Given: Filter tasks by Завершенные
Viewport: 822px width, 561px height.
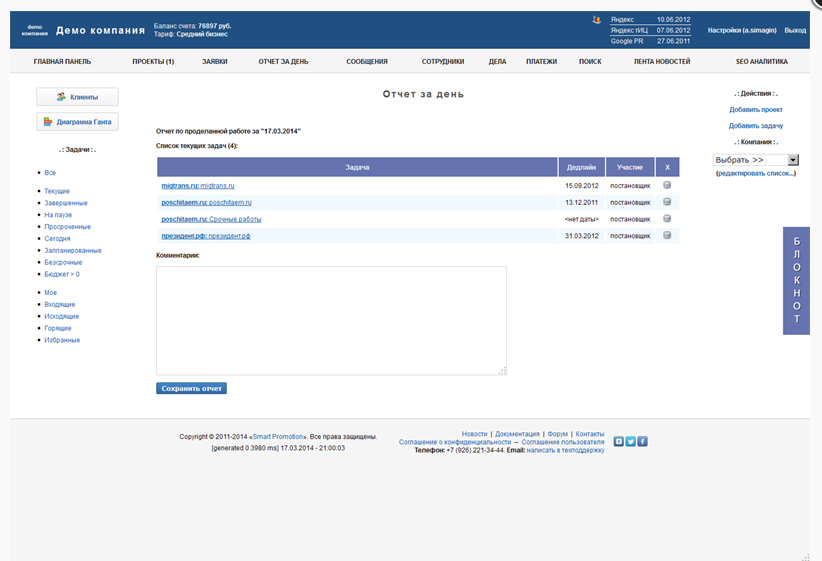Looking at the screenshot, I should [x=66, y=203].
